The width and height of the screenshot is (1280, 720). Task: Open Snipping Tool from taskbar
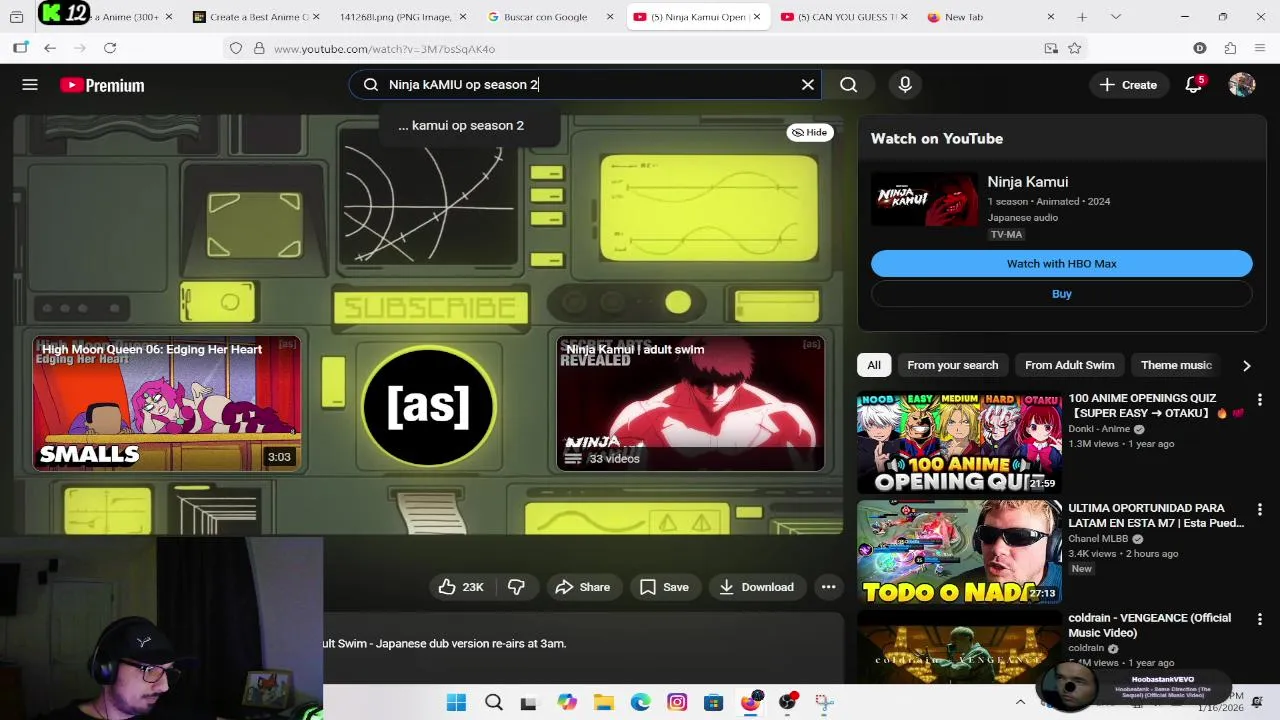[x=824, y=702]
